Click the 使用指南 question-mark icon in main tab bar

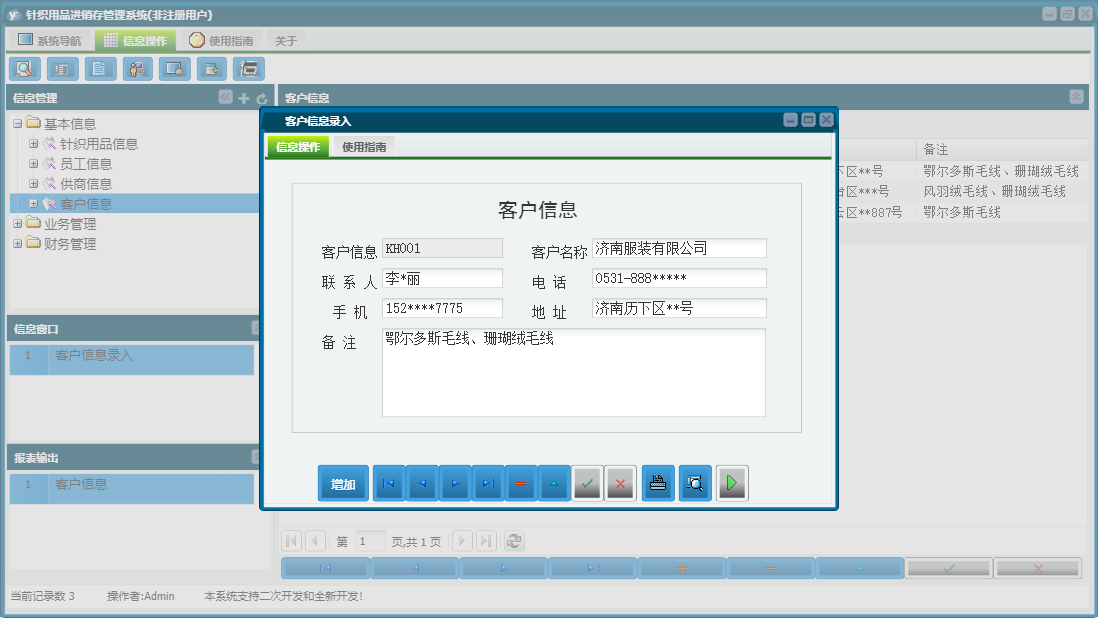197,40
